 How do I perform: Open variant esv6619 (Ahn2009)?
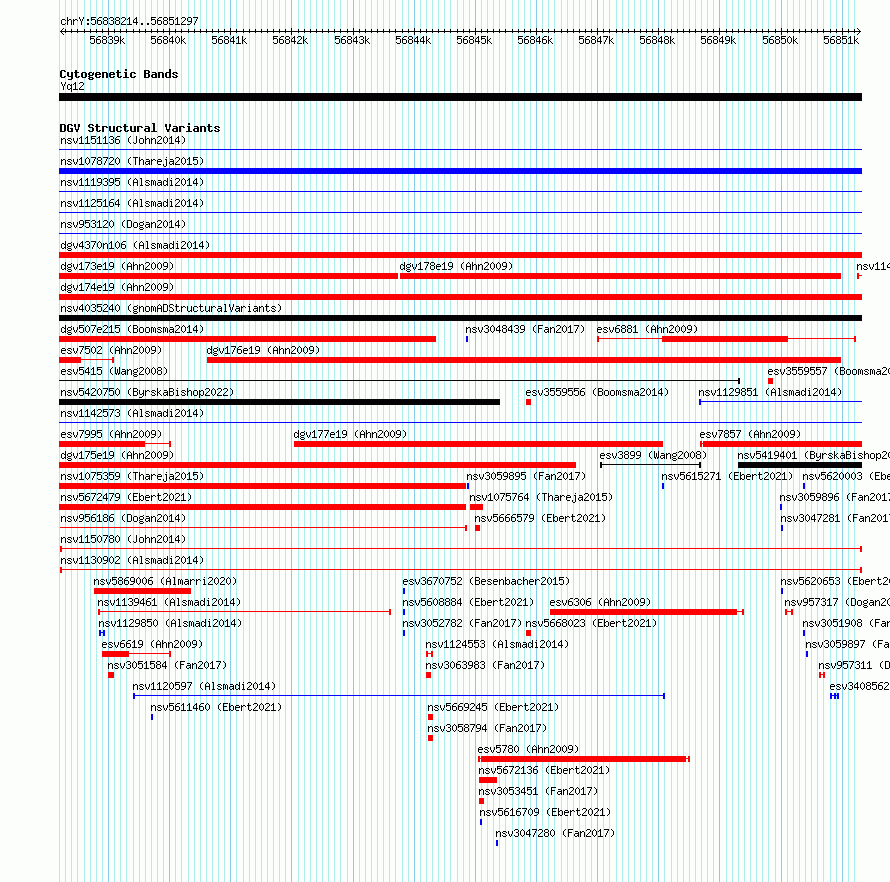[152, 644]
